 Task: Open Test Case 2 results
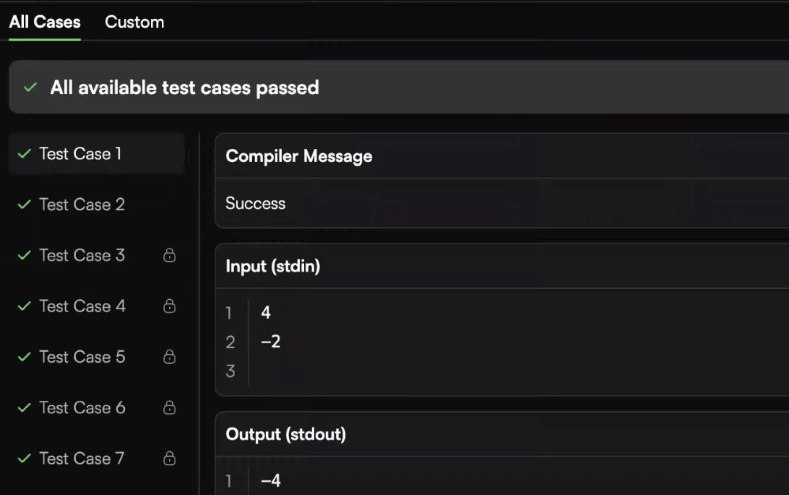click(97, 204)
